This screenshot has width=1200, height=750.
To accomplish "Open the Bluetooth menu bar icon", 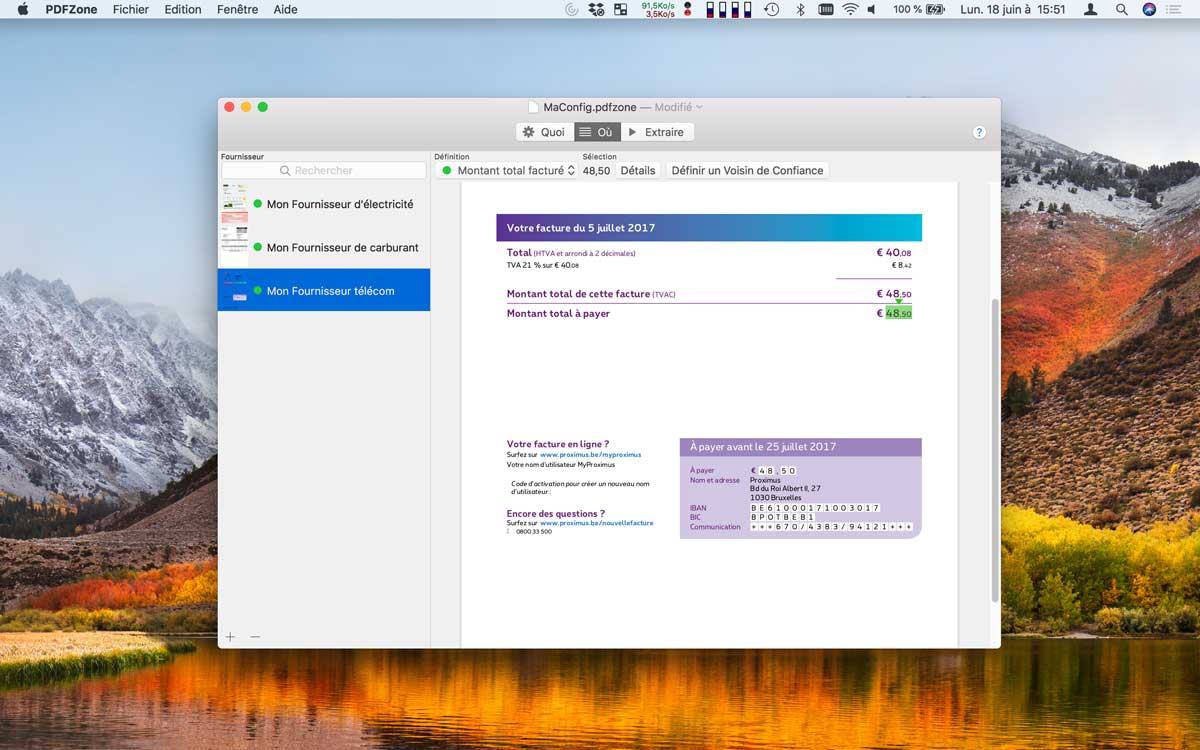I will click(x=799, y=9).
